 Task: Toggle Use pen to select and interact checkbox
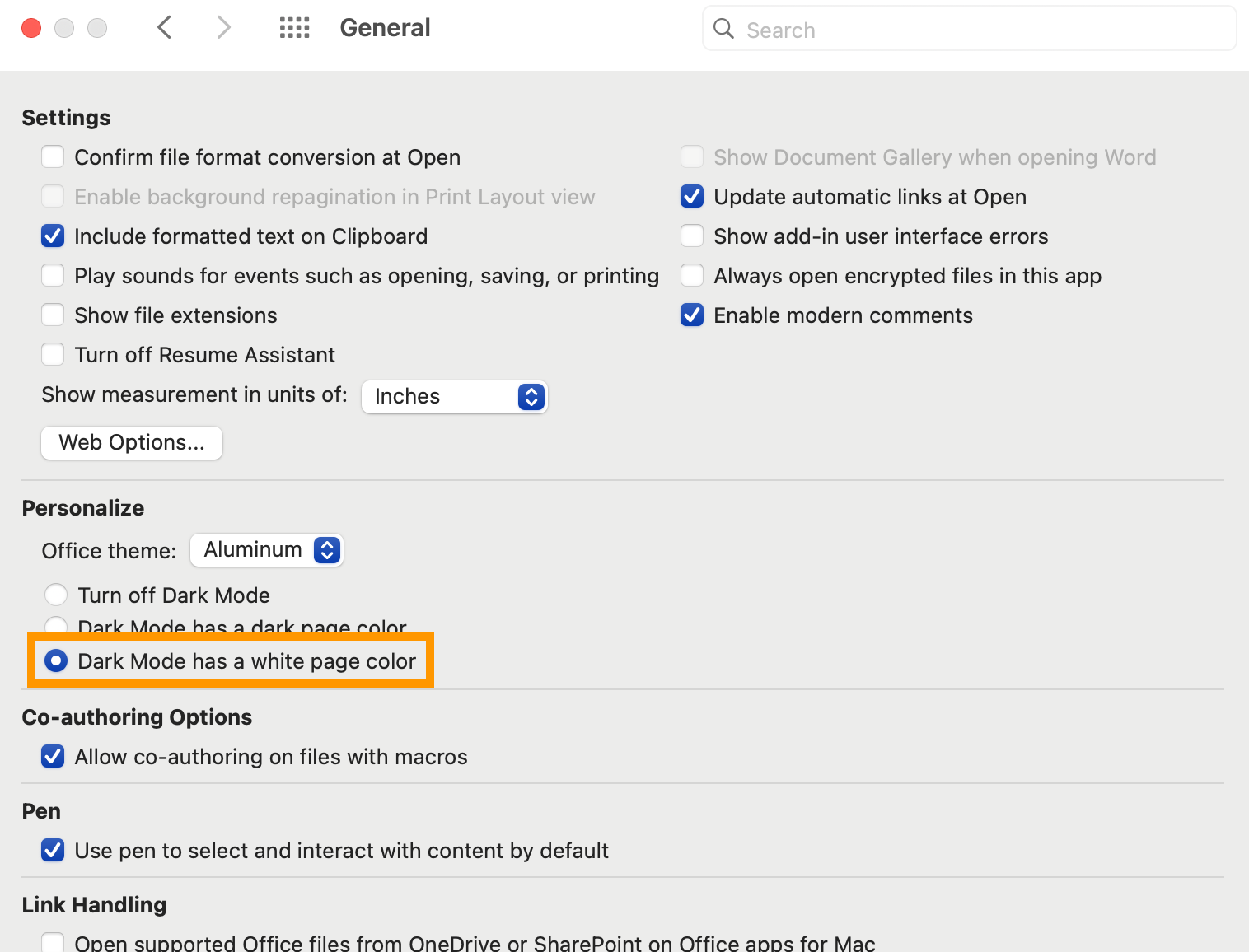point(53,850)
